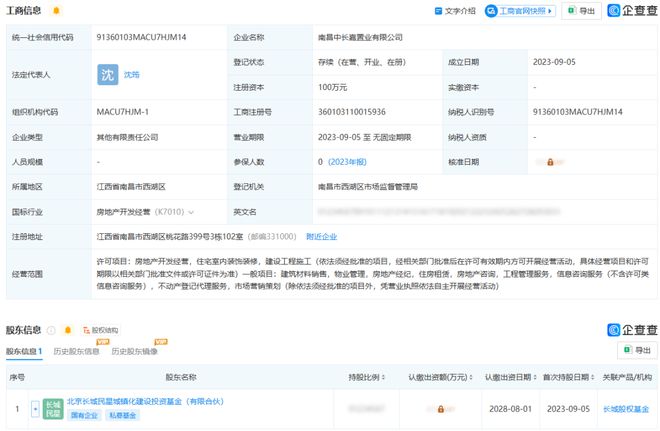The image size is (660, 431).
Task: Select the 2023-09-05 first holding date cell
Action: click(x=568, y=409)
